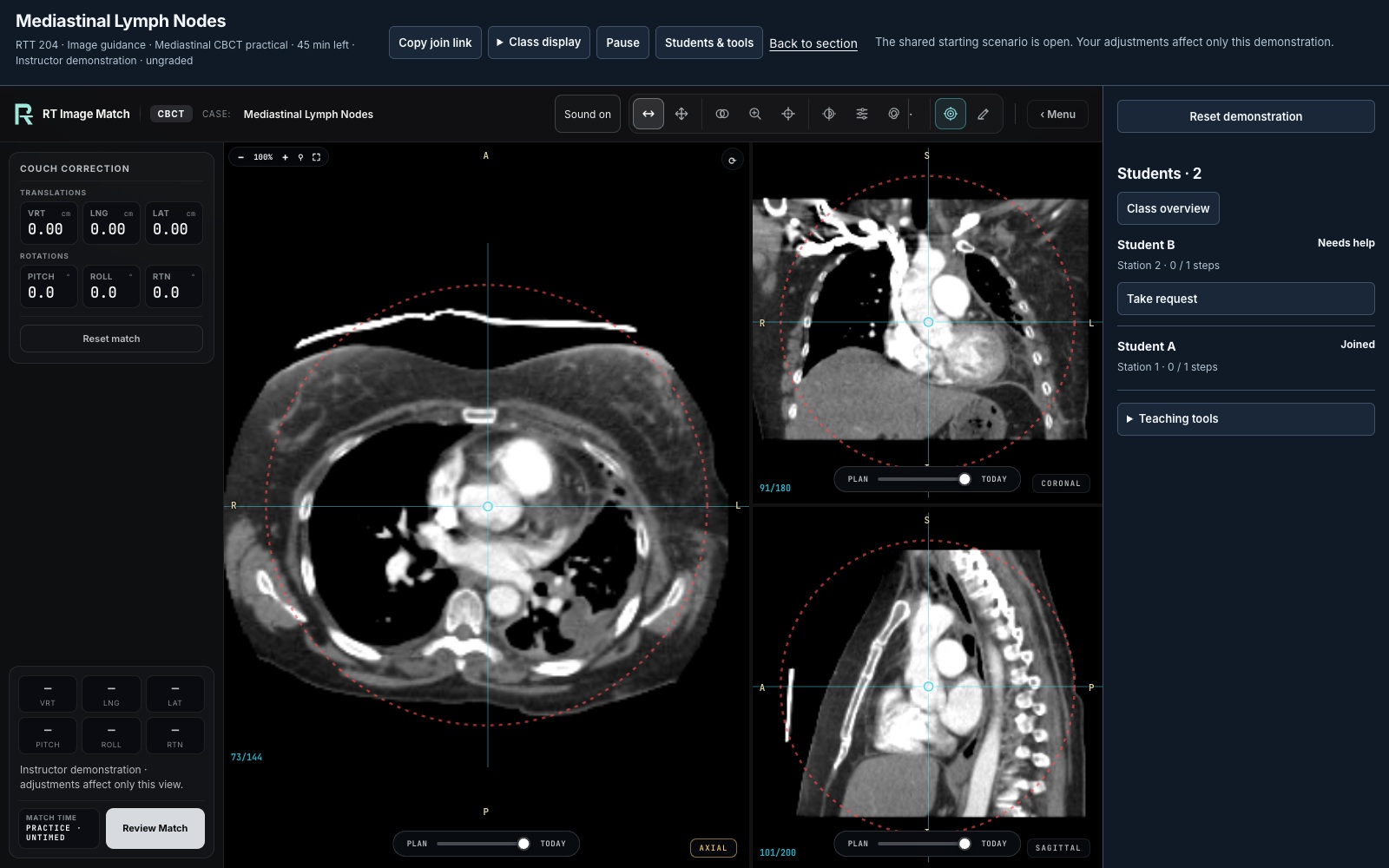Click the CBCT modality badge
Screen dimensions: 1389x868
coord(171,114)
